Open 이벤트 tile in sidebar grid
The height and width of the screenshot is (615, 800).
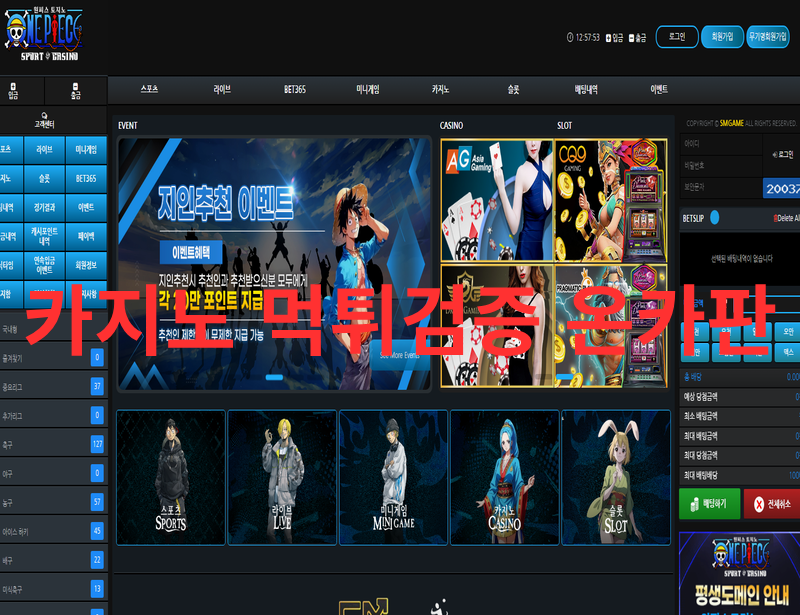click(86, 207)
